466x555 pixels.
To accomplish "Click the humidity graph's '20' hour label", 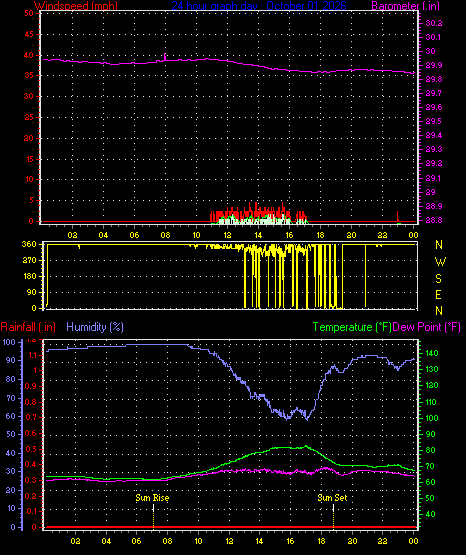I will coord(352,541).
